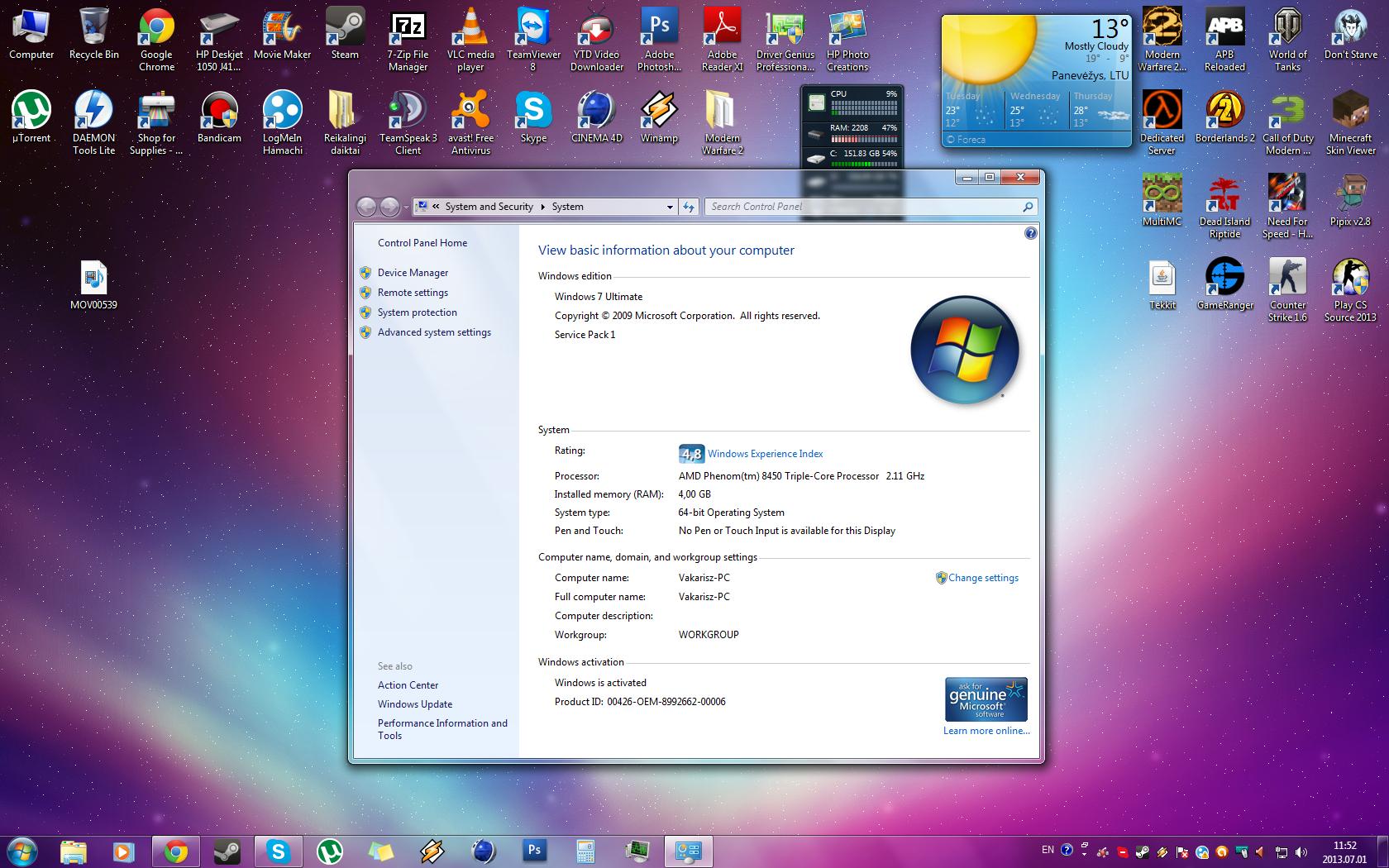Click the EN language indicator

pyautogui.click(x=1048, y=850)
